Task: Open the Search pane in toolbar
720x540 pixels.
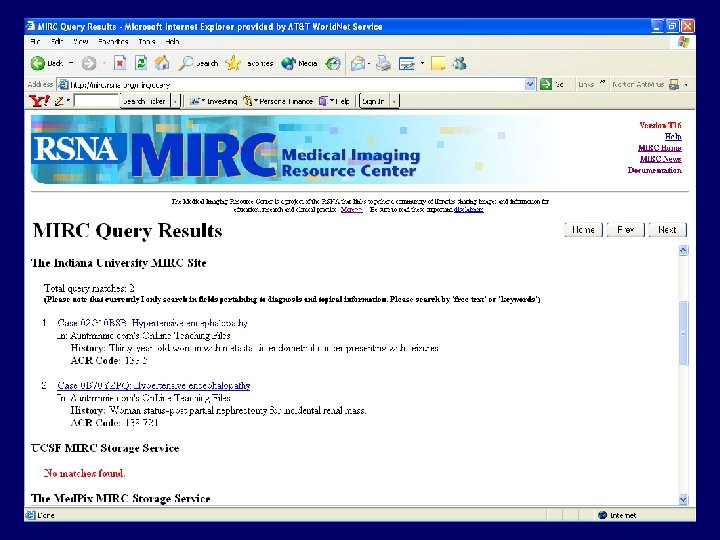Action: coord(198,63)
